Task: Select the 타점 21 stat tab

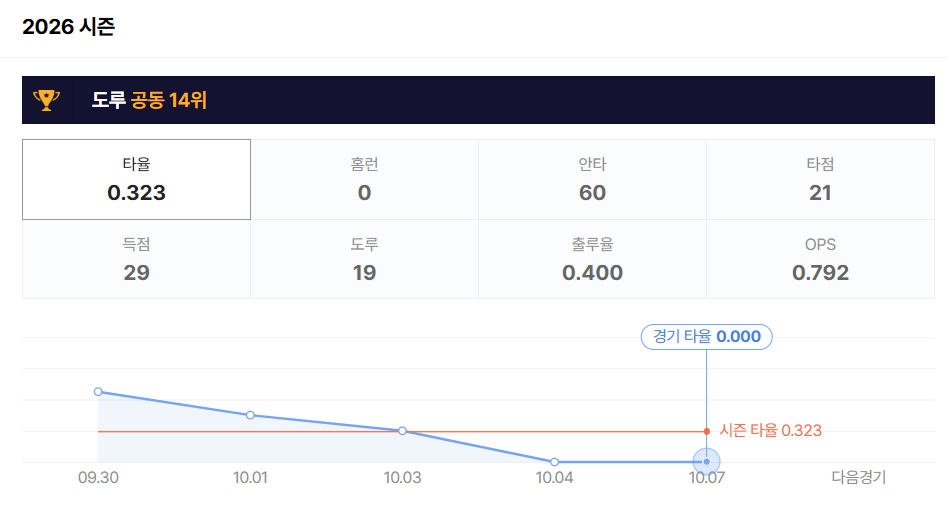Action: click(x=820, y=179)
